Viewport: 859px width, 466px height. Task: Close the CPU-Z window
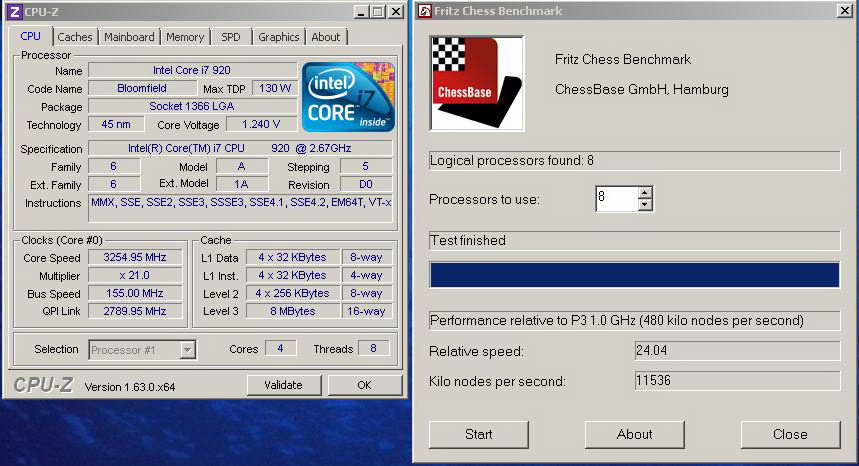(396, 11)
